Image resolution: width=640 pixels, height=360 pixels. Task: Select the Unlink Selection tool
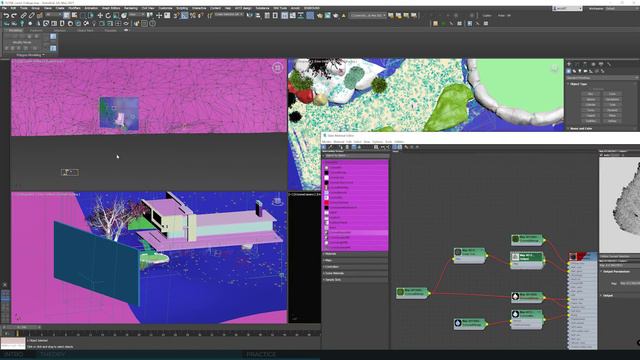[x=31, y=16]
